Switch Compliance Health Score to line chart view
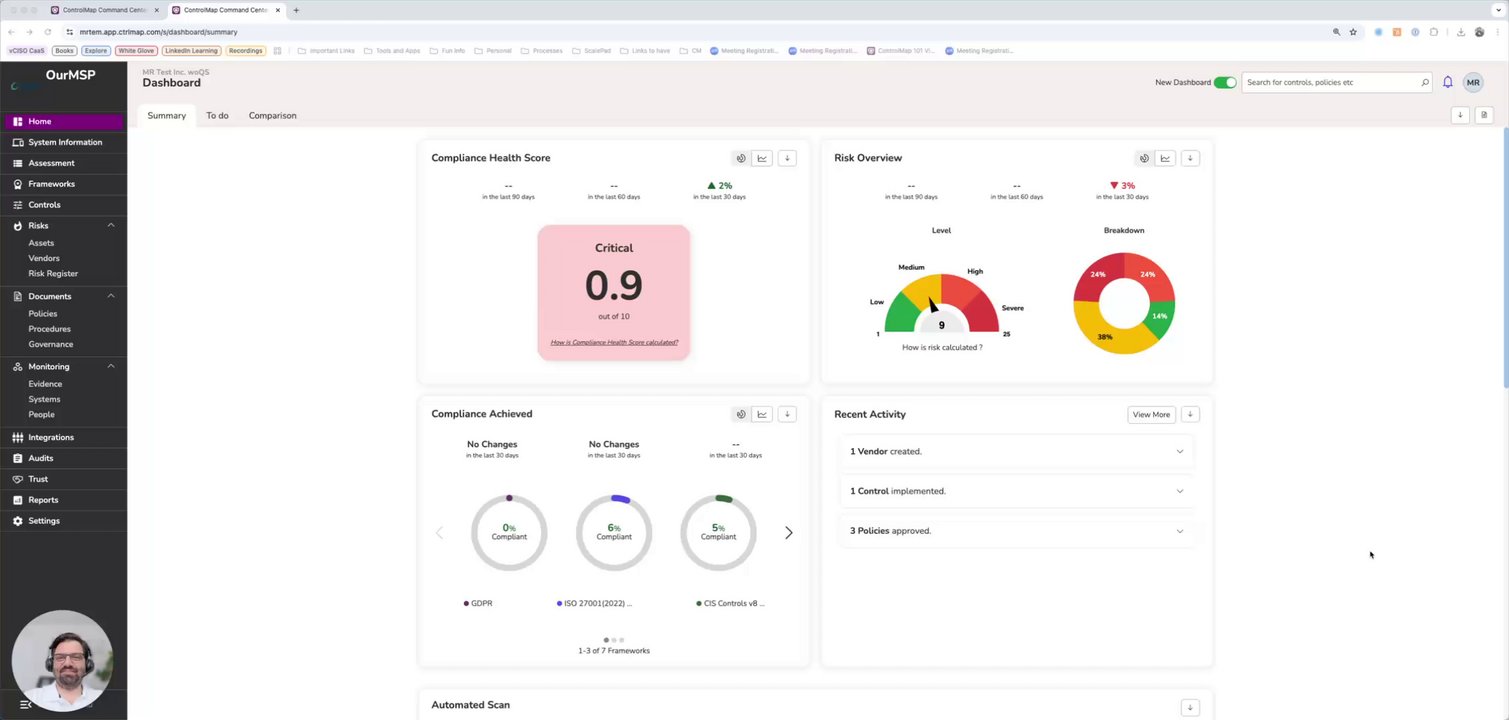Image resolution: width=1509 pixels, height=720 pixels. click(x=762, y=158)
